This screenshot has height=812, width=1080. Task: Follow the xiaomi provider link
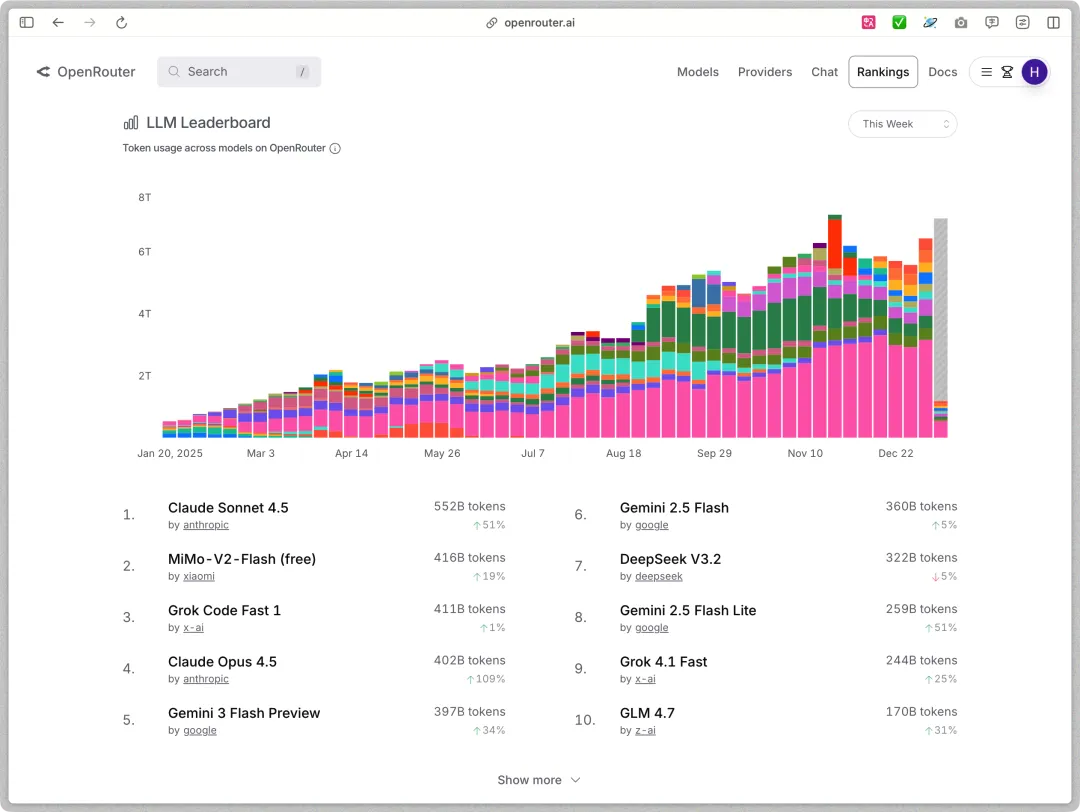[x=198, y=576]
